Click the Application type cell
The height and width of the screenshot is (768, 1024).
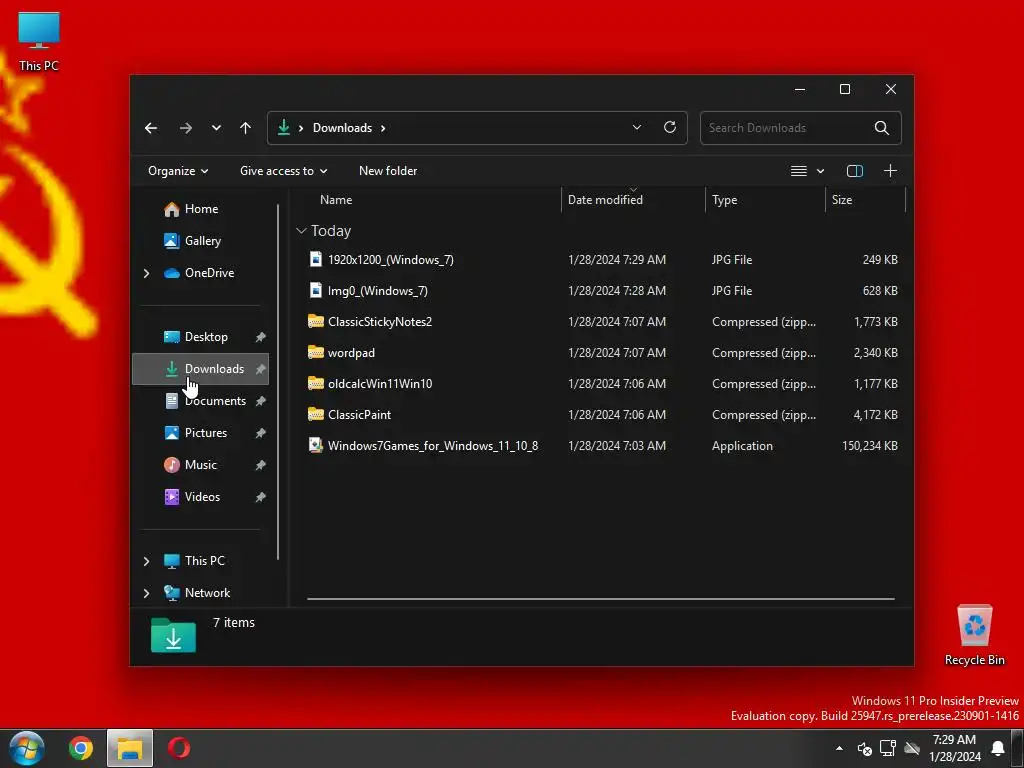[742, 445]
